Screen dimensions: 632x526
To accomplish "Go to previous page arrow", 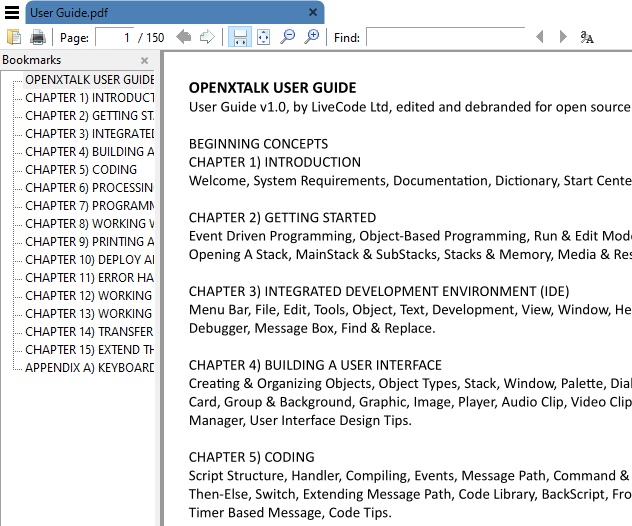I will (184, 37).
